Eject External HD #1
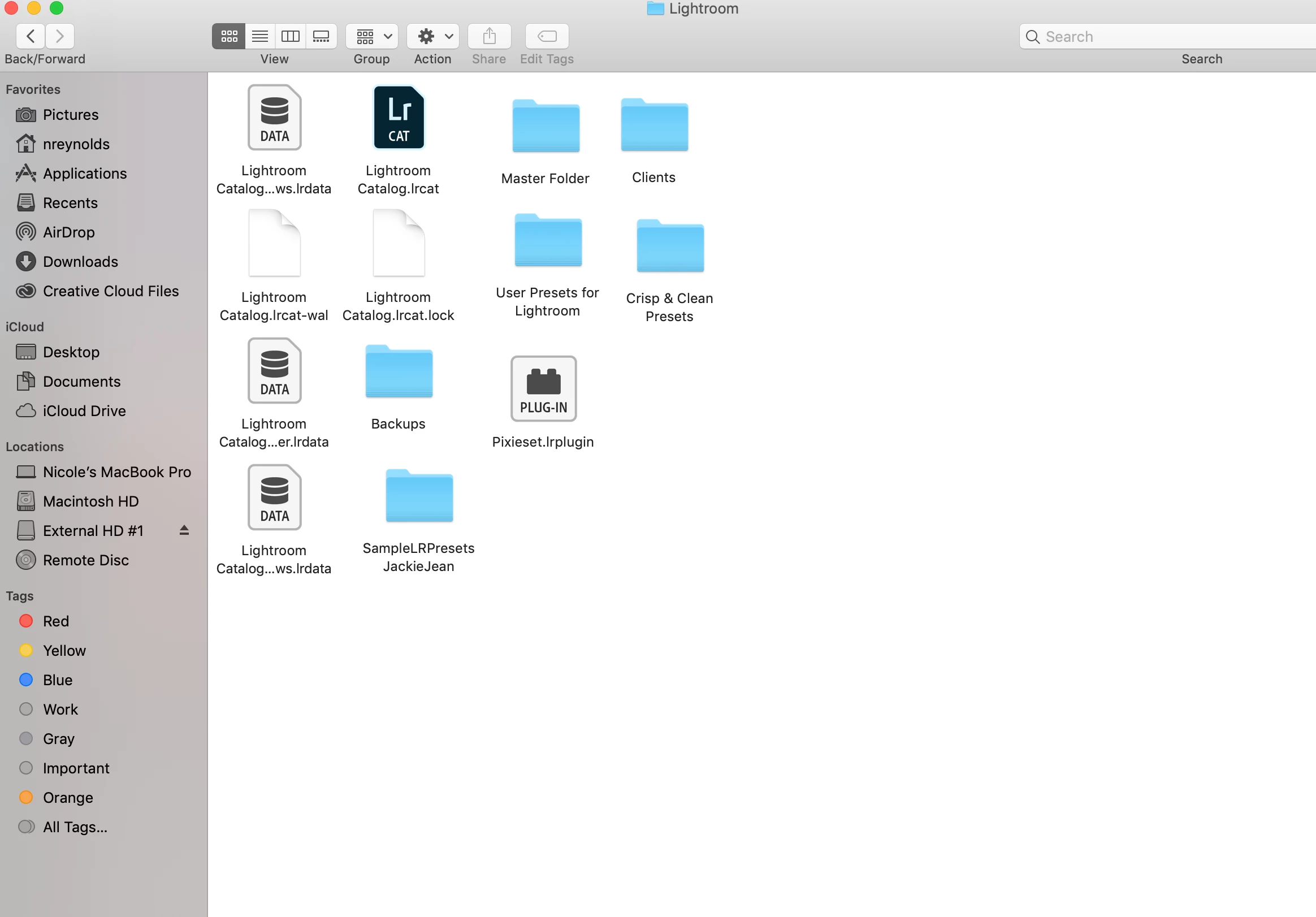 [184, 530]
